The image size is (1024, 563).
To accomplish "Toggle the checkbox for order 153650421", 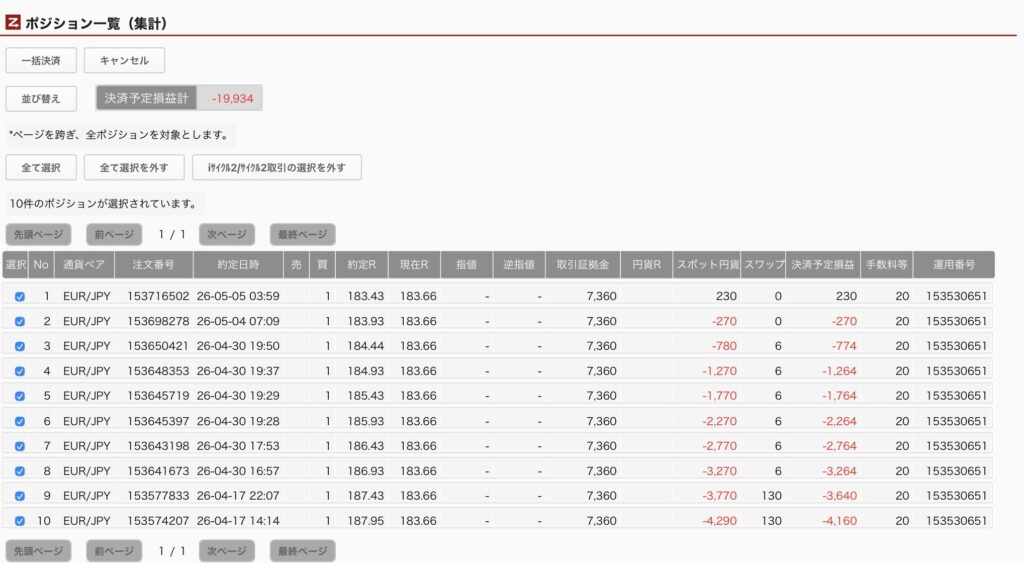I will click(20, 346).
